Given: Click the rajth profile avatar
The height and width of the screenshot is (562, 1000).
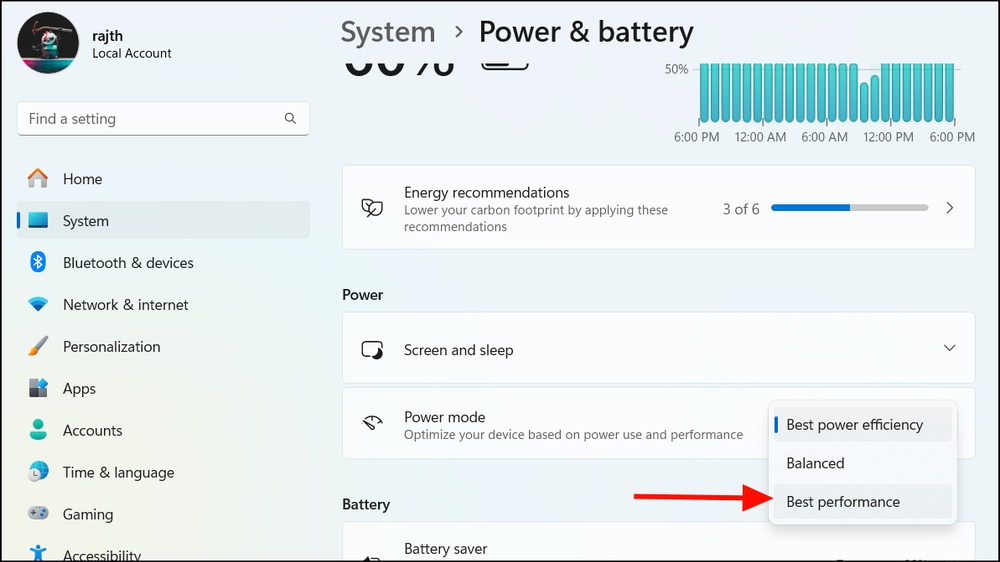Looking at the screenshot, I should click(48, 43).
